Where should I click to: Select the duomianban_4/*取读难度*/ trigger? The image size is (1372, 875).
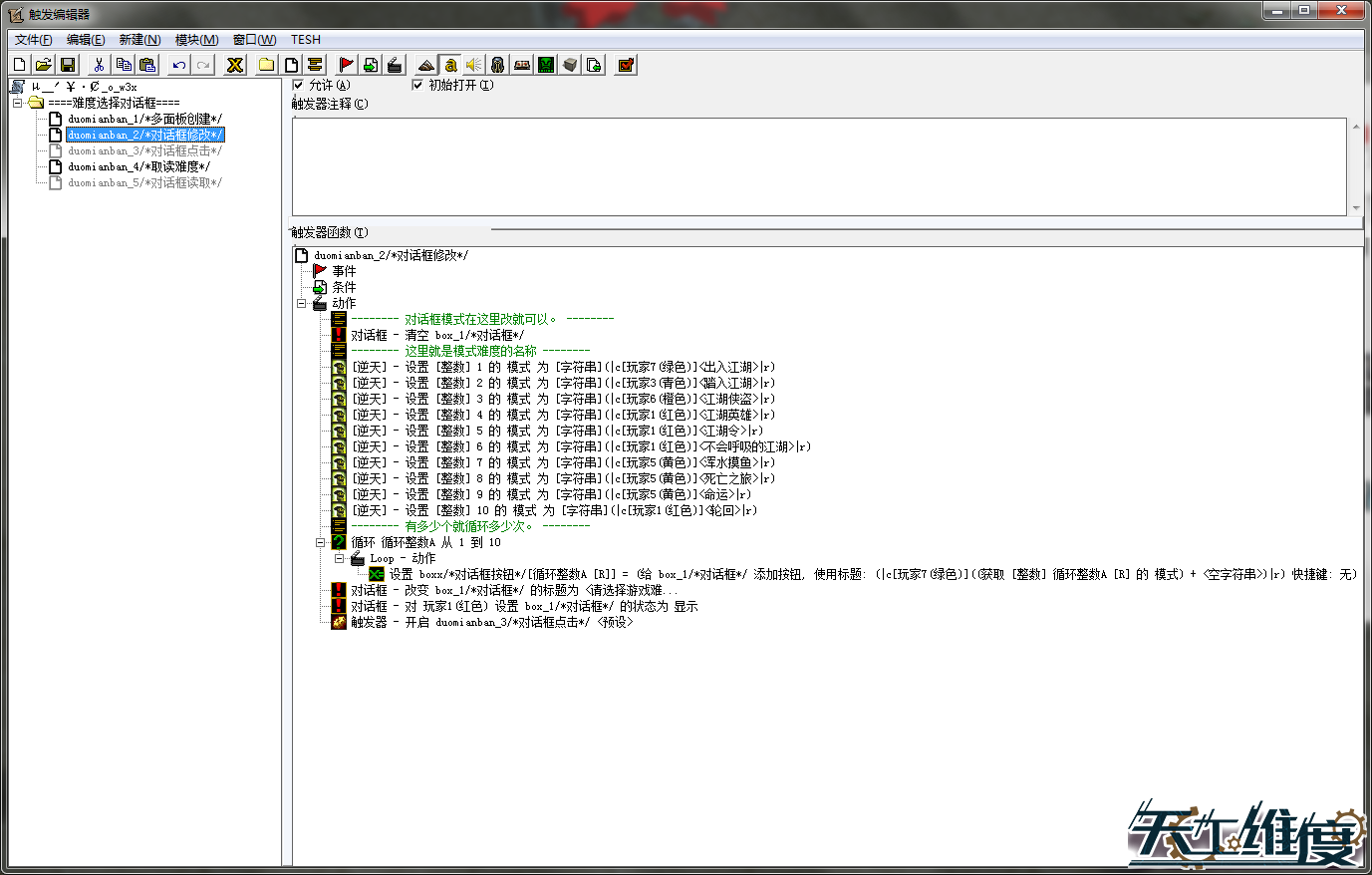pyautogui.click(x=140, y=165)
